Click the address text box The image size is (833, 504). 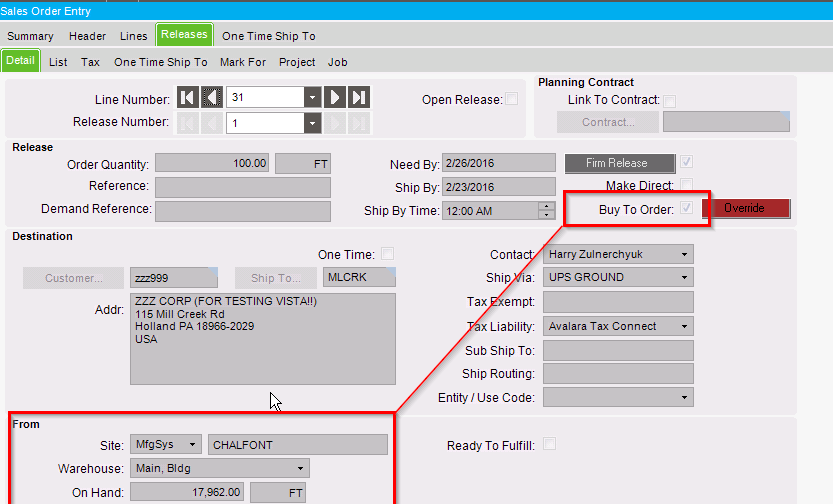click(x=263, y=339)
